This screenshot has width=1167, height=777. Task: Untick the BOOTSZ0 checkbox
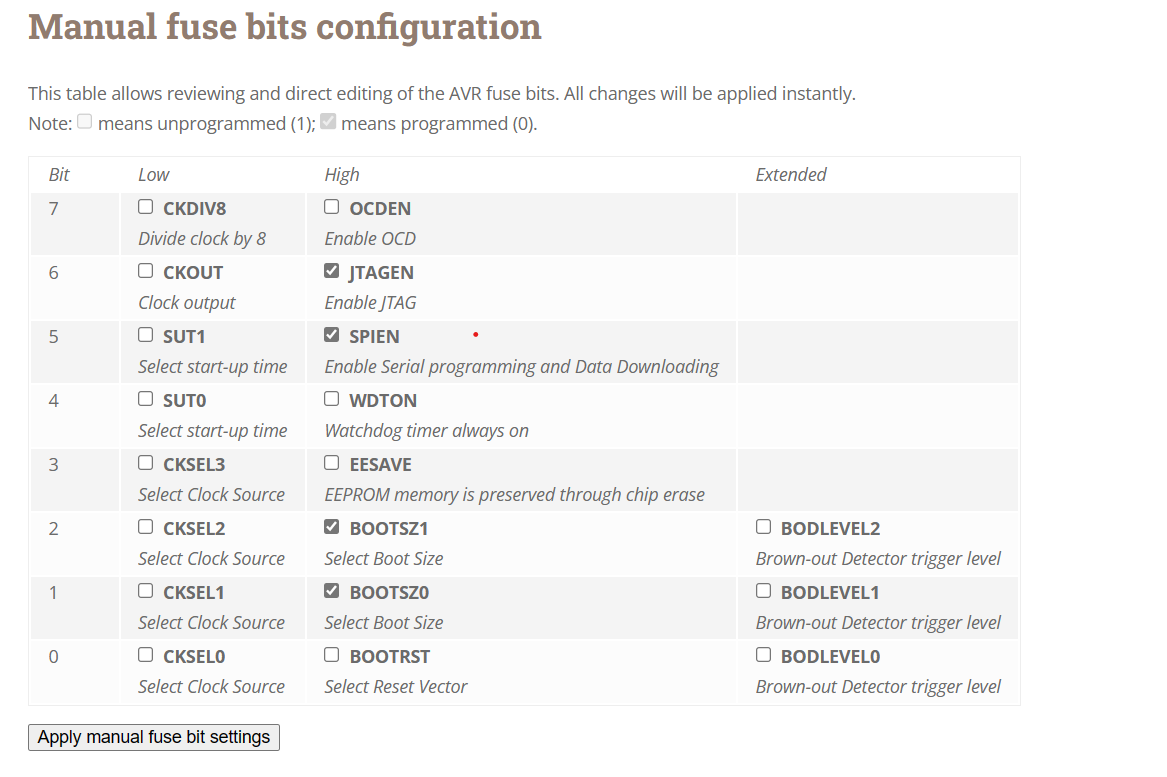click(x=332, y=591)
